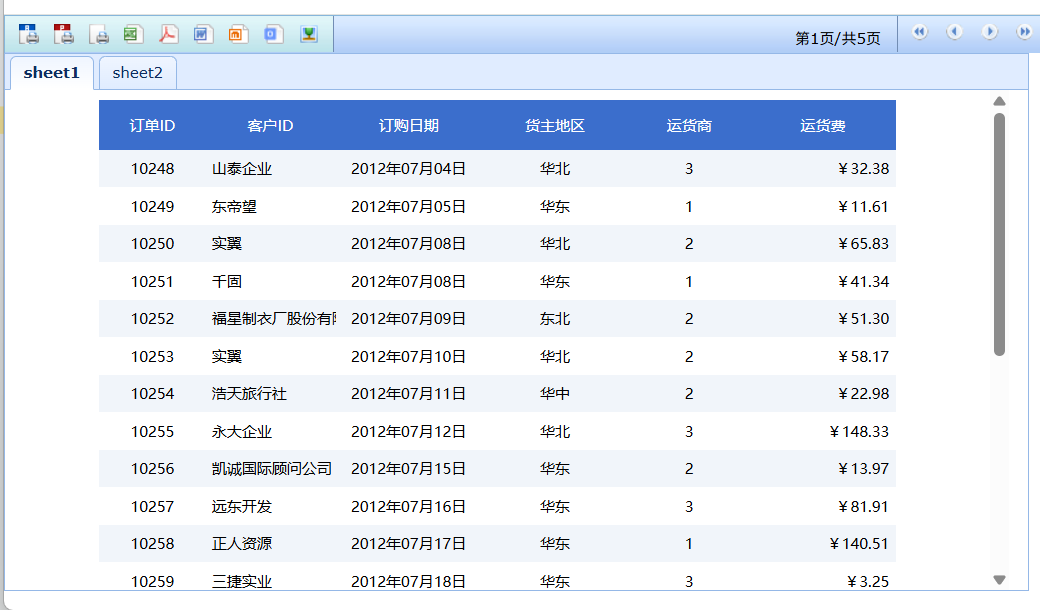1040x610 pixels.
Task: Export the report to Excel
Action: coord(133,34)
